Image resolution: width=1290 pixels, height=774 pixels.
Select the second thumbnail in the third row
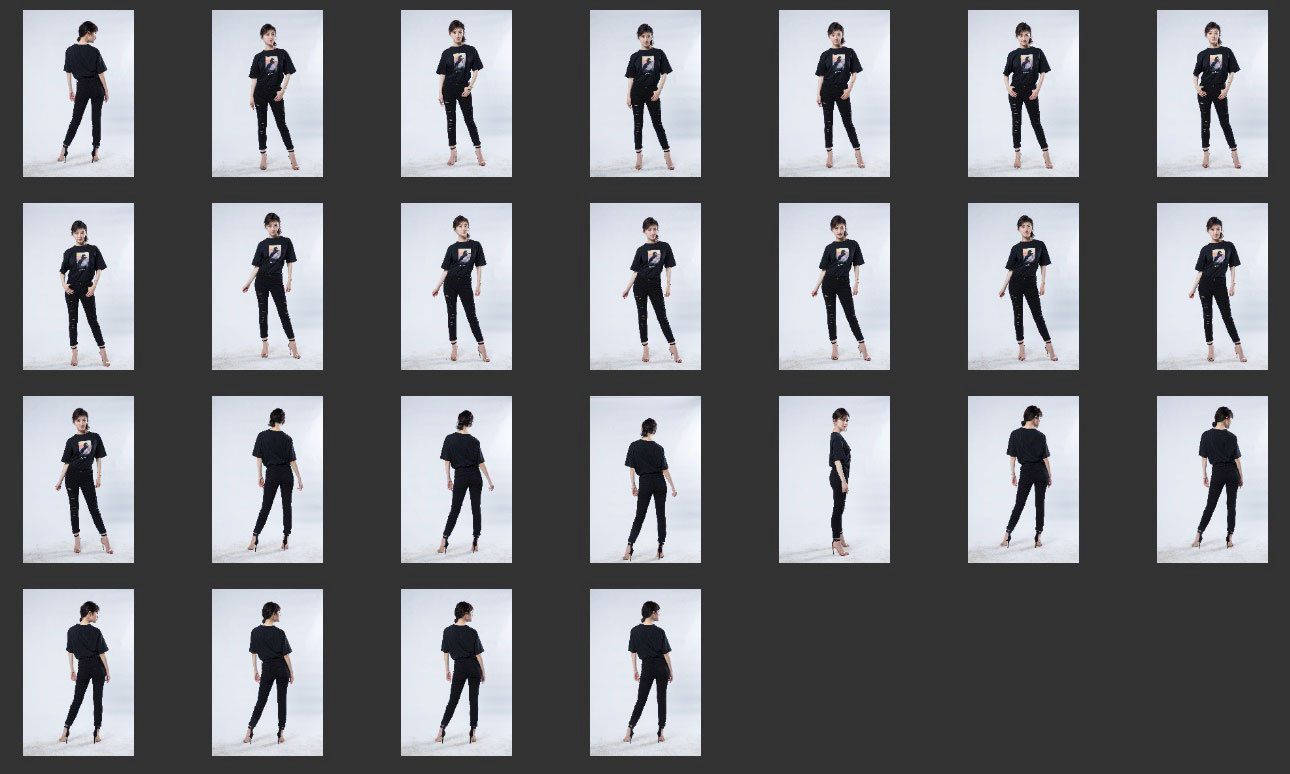[x=267, y=479]
